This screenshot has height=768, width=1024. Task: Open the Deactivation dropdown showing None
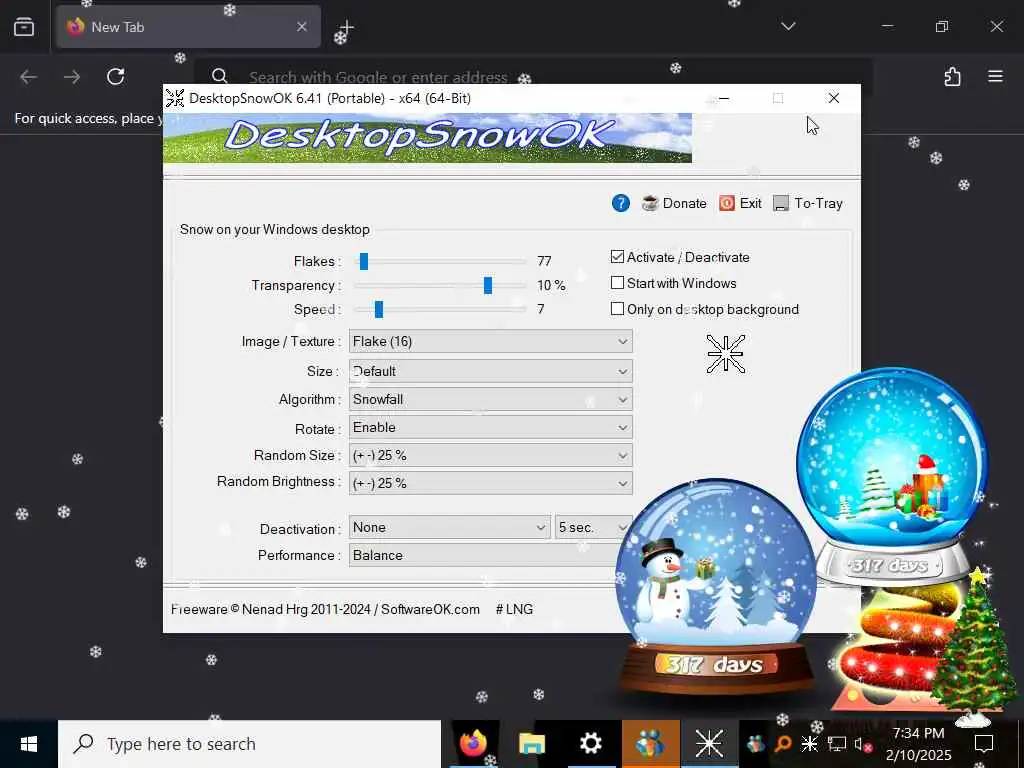449,527
